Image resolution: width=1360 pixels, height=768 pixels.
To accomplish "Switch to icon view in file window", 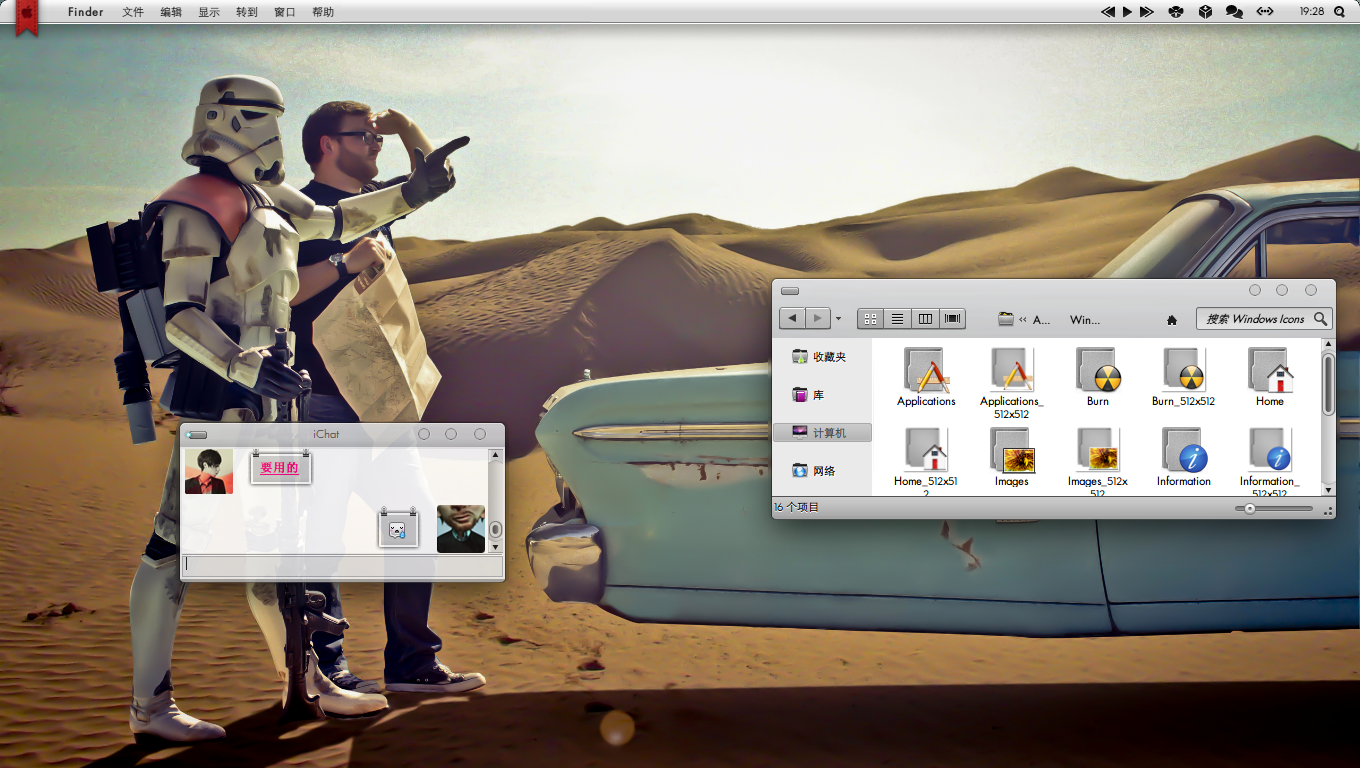I will 871,319.
